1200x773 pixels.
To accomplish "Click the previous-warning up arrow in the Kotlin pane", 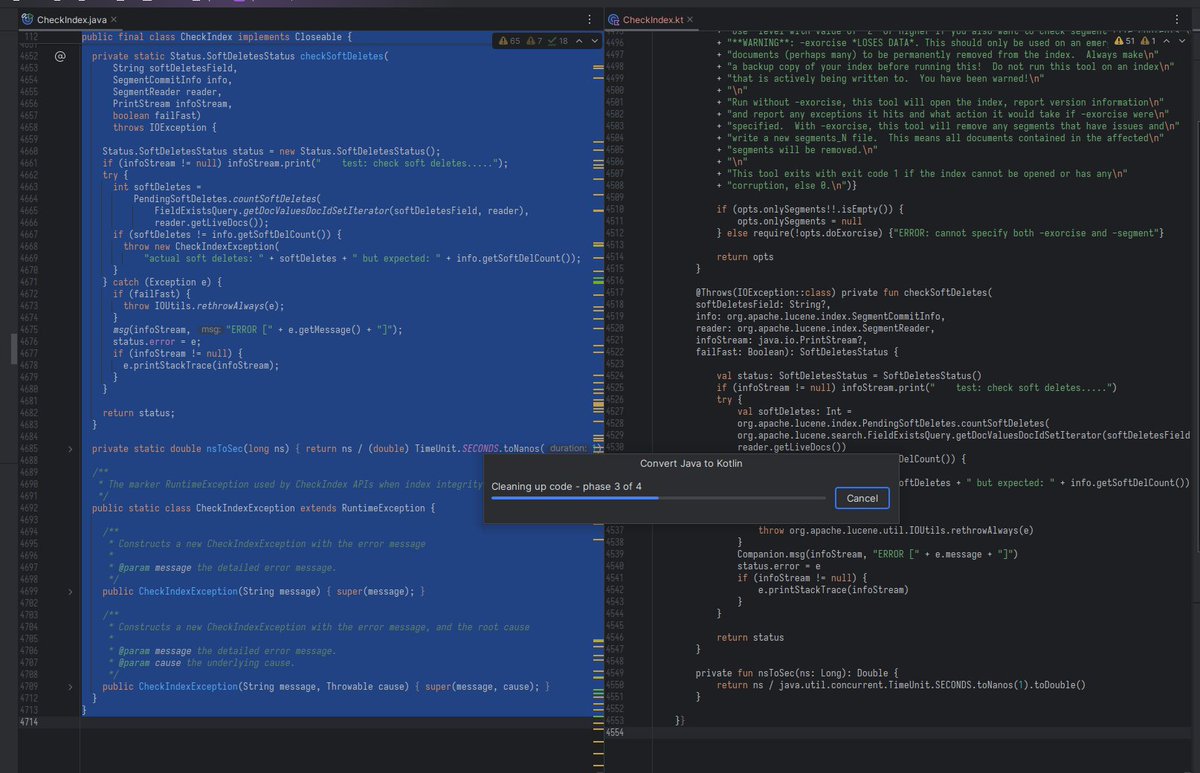I will [1167, 41].
